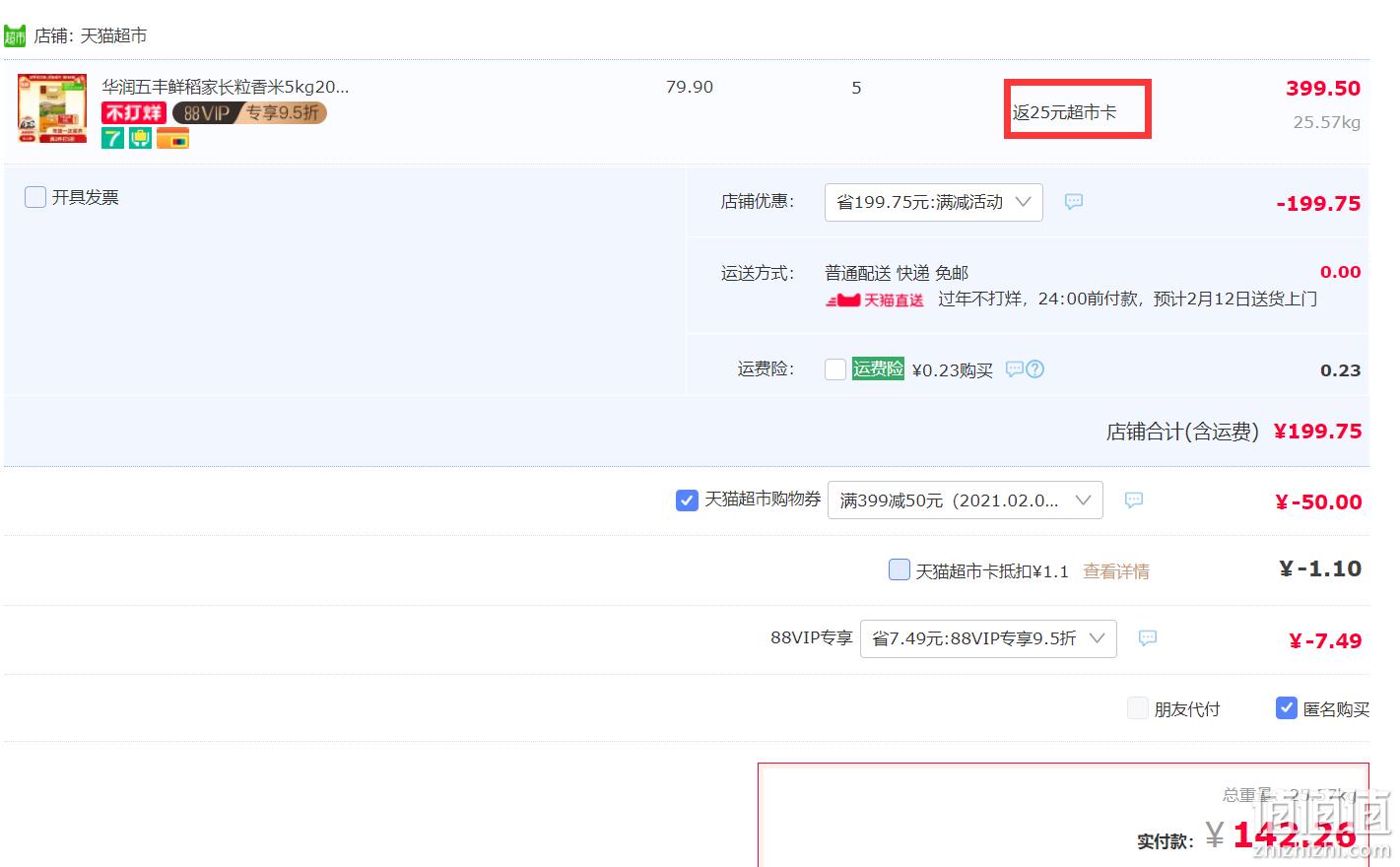The image size is (1400, 867).
Task: Click the coupon deduction ¥-50.00
Action: coord(1318,502)
